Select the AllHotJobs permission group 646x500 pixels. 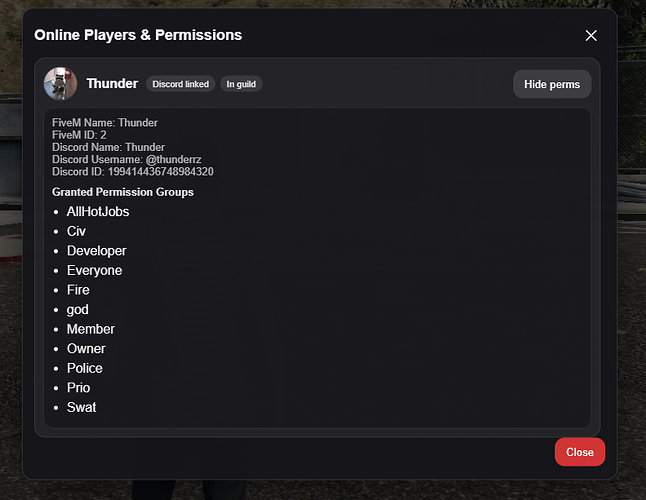pyautogui.click(x=98, y=212)
